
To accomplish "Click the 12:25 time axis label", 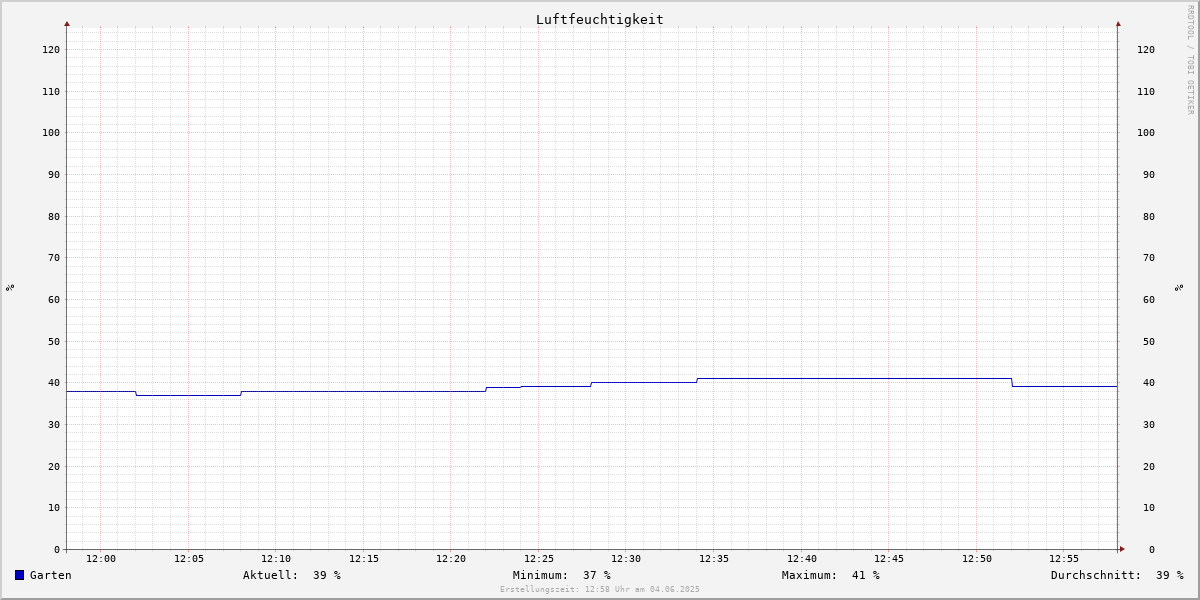I will coord(539,559).
